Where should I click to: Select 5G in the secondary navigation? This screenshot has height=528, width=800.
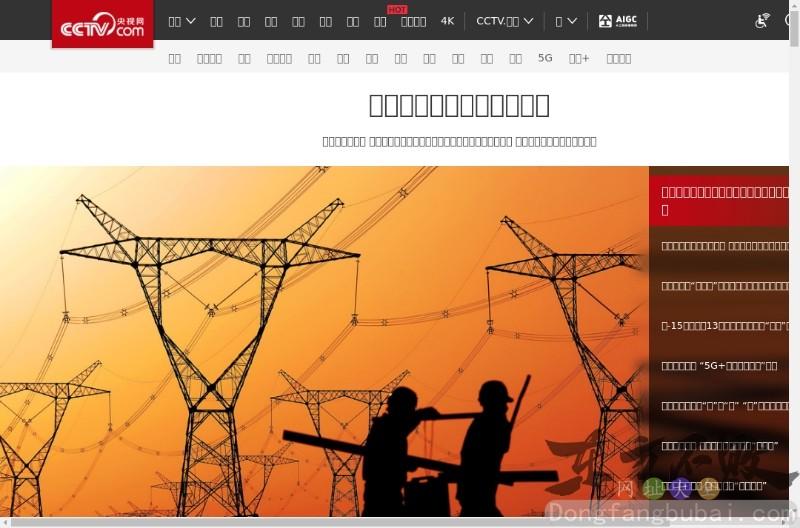[545, 58]
